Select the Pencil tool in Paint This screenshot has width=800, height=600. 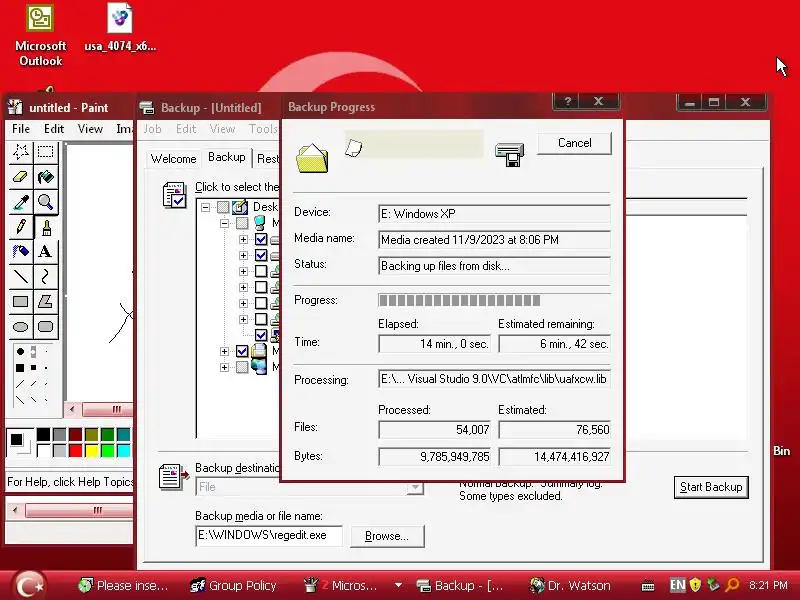point(21,227)
